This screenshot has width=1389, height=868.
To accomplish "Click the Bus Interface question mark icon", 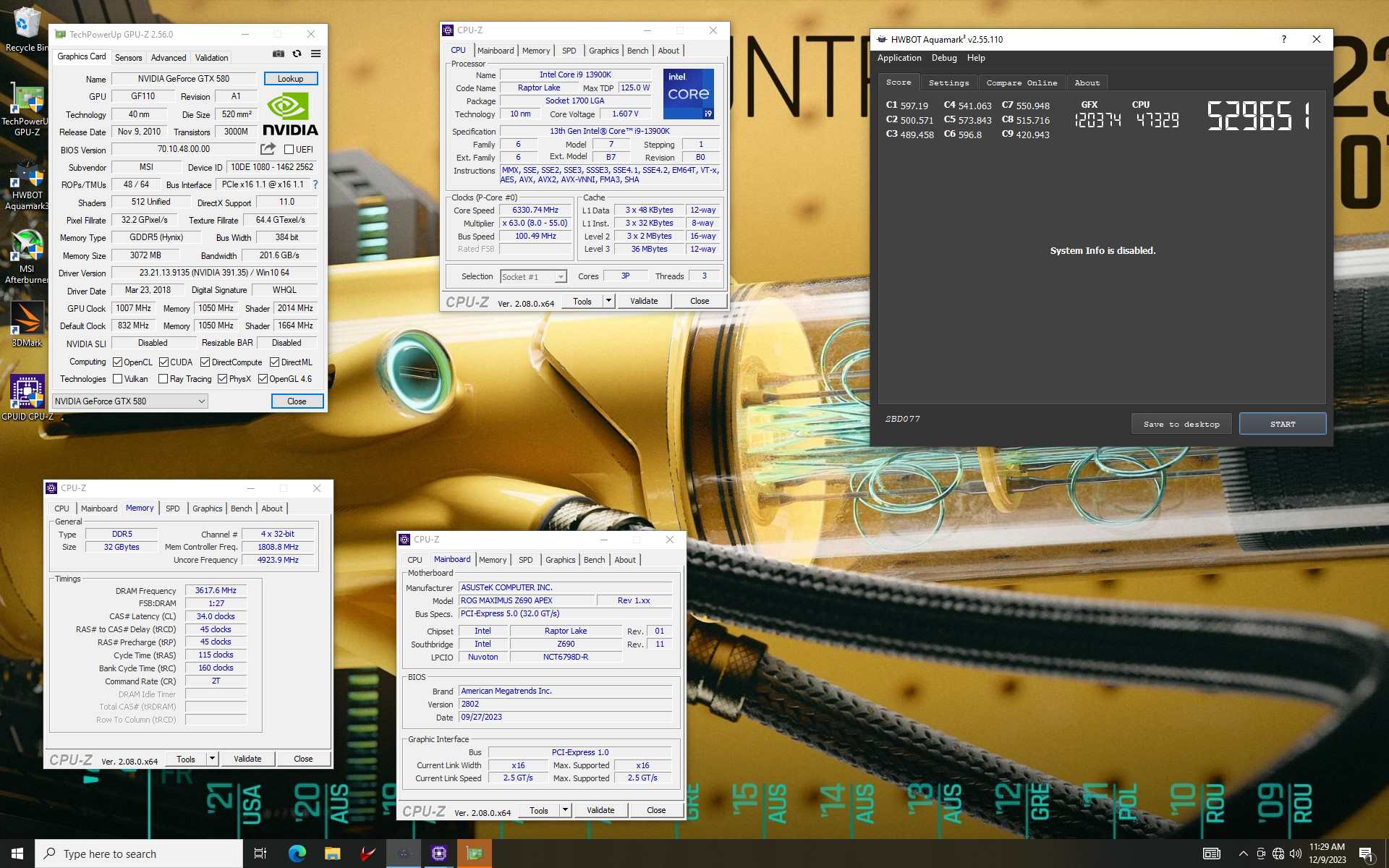I will pos(315,184).
